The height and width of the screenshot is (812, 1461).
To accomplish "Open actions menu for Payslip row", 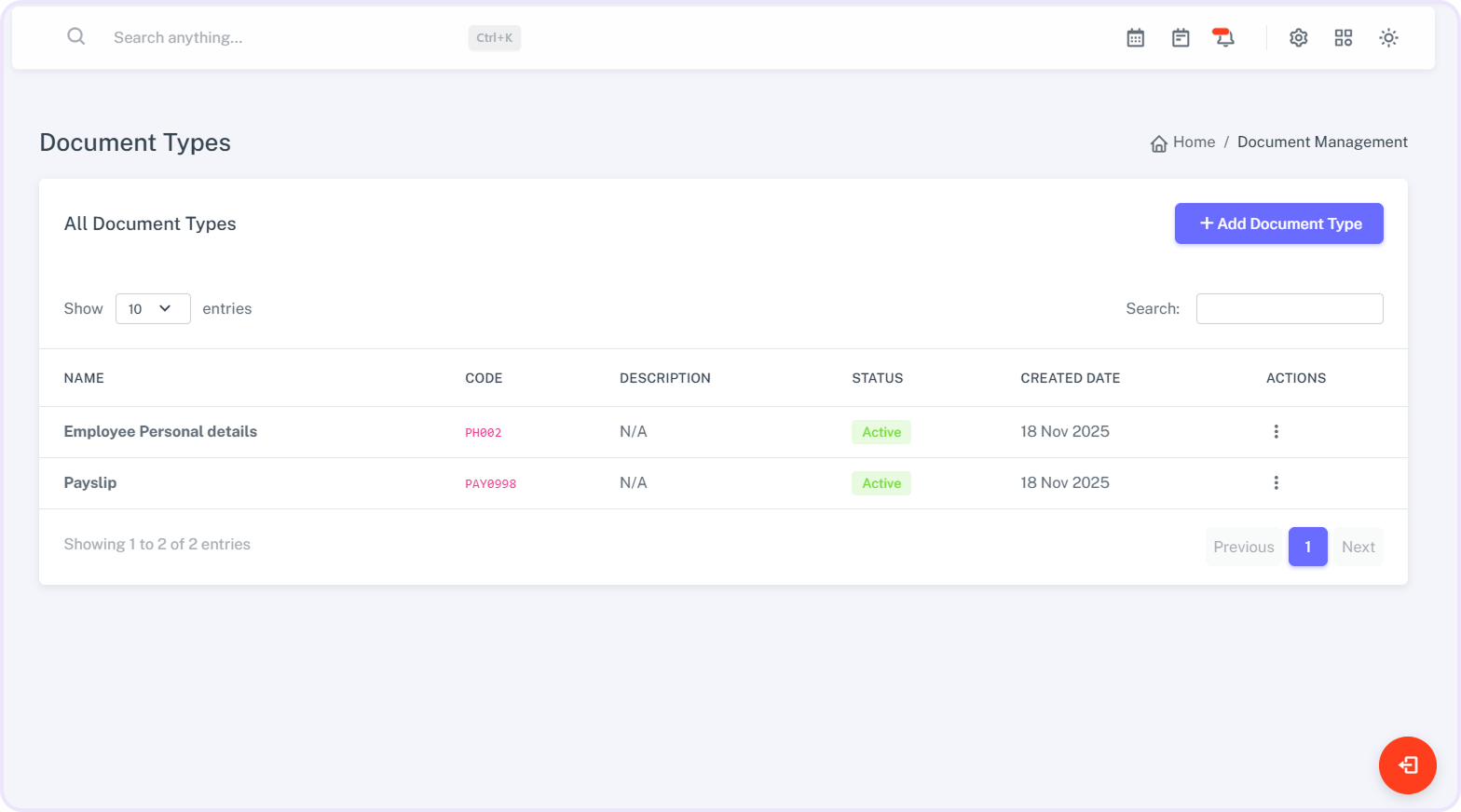I will tap(1276, 483).
